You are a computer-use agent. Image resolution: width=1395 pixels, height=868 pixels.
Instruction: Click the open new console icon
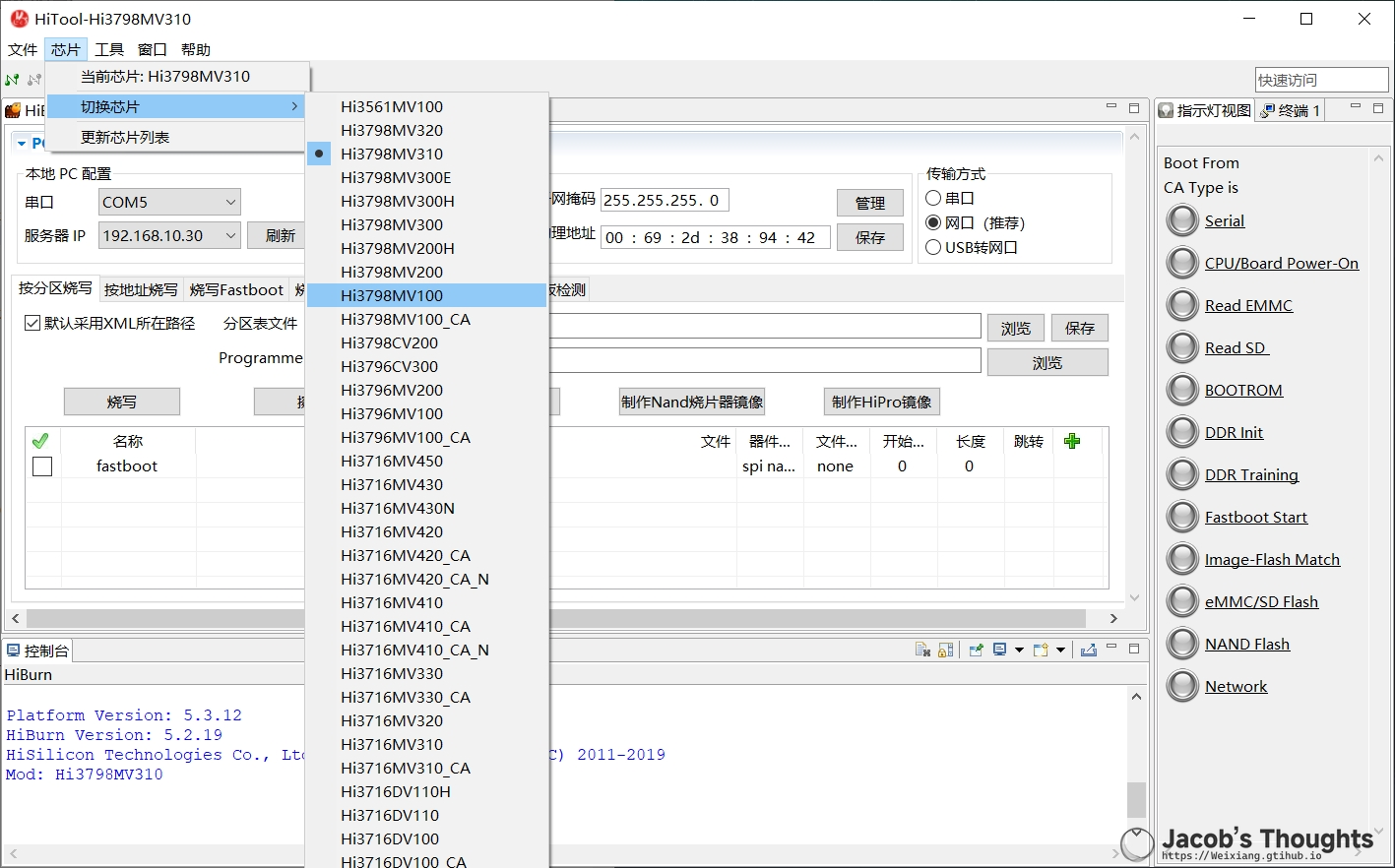1041,650
